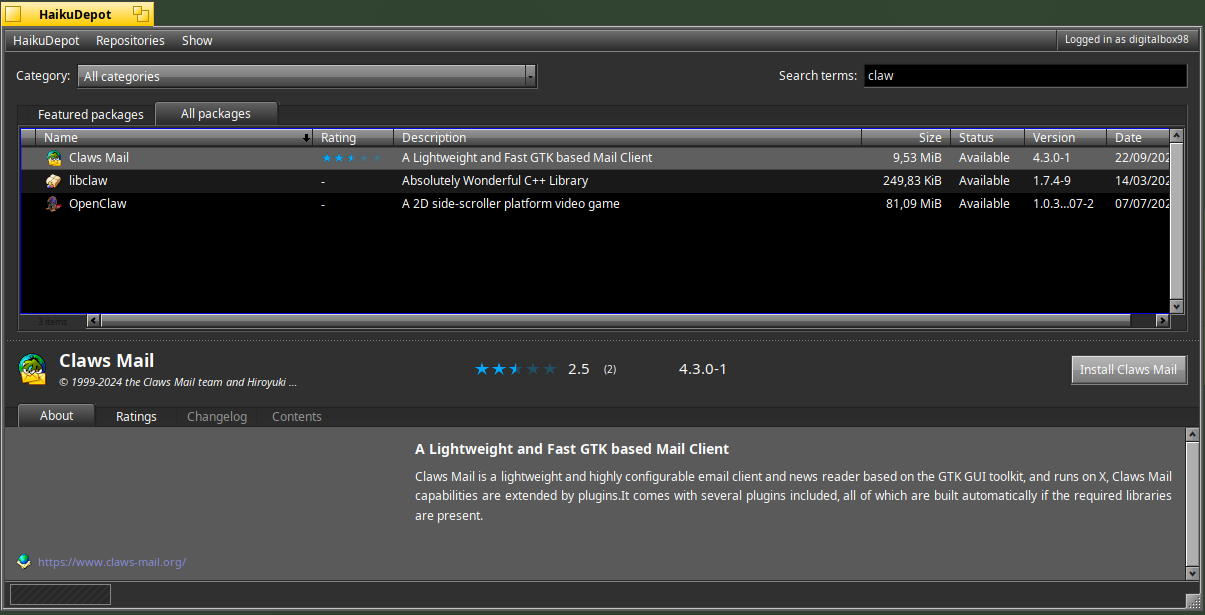Screen dimensions: 1205x615
Task: Click the 81,09 MiB size cell
Action: pyautogui.click(x=914, y=204)
